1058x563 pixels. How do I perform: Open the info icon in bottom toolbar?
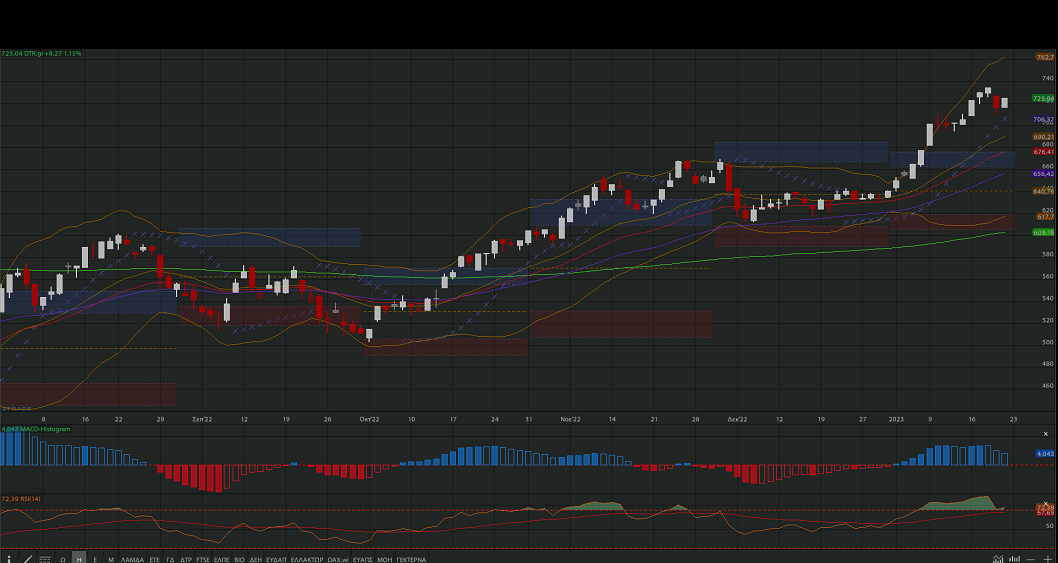point(9,559)
